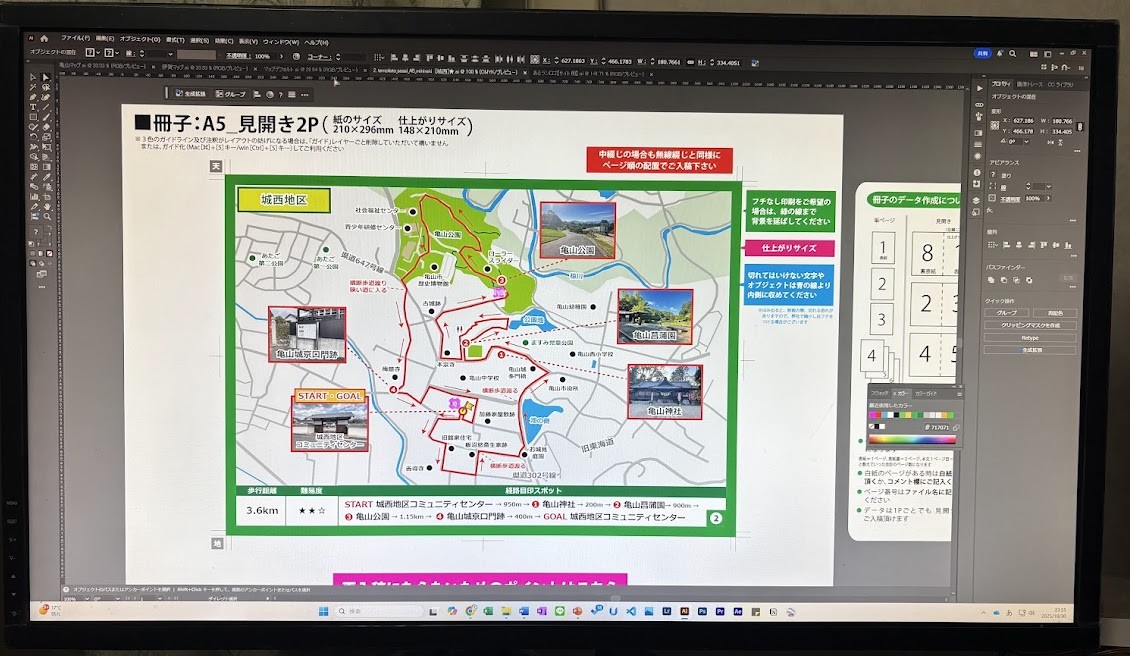
Task: Toggle the fill (塗り) swatch in Appearance
Action: click(x=994, y=175)
